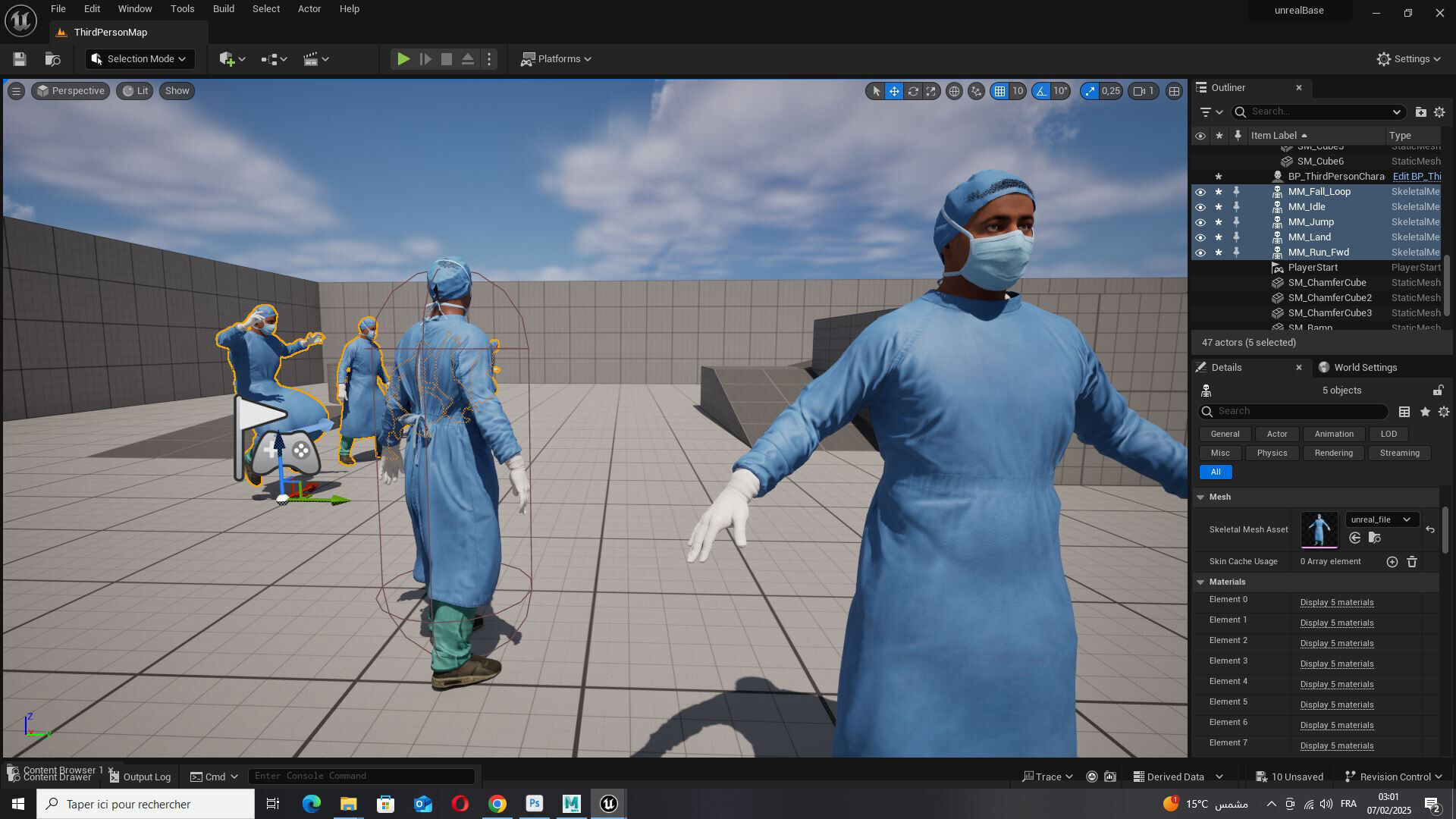Open the Selection Mode dropdown

click(140, 59)
